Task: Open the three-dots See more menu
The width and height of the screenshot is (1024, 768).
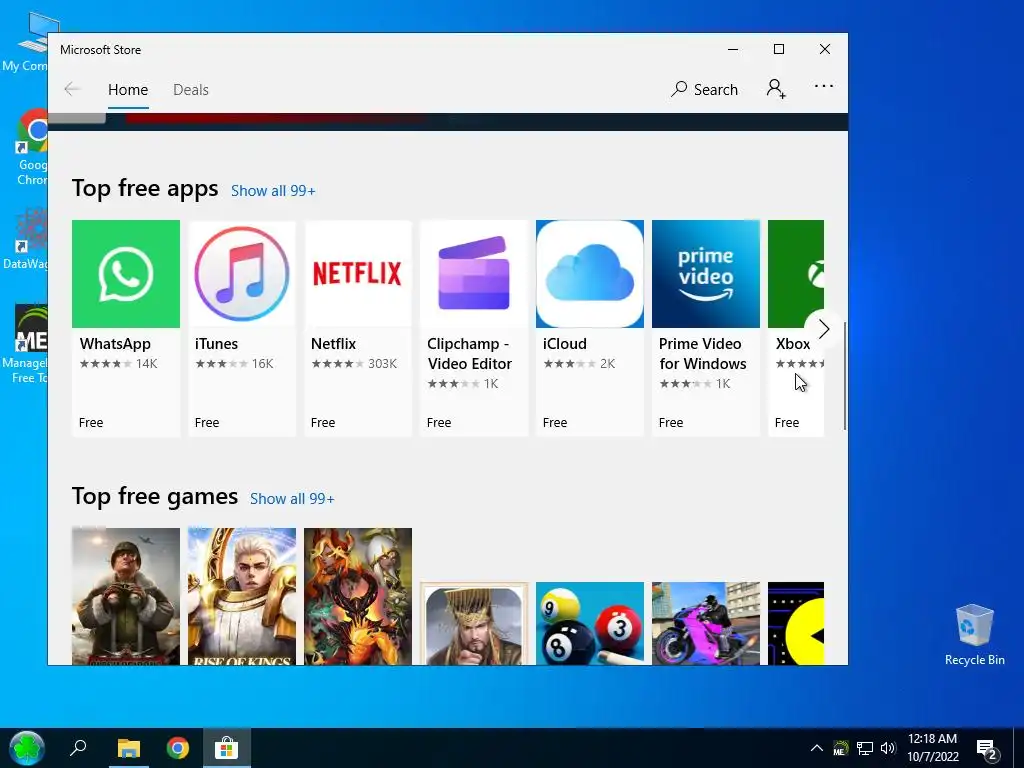Action: point(824,86)
